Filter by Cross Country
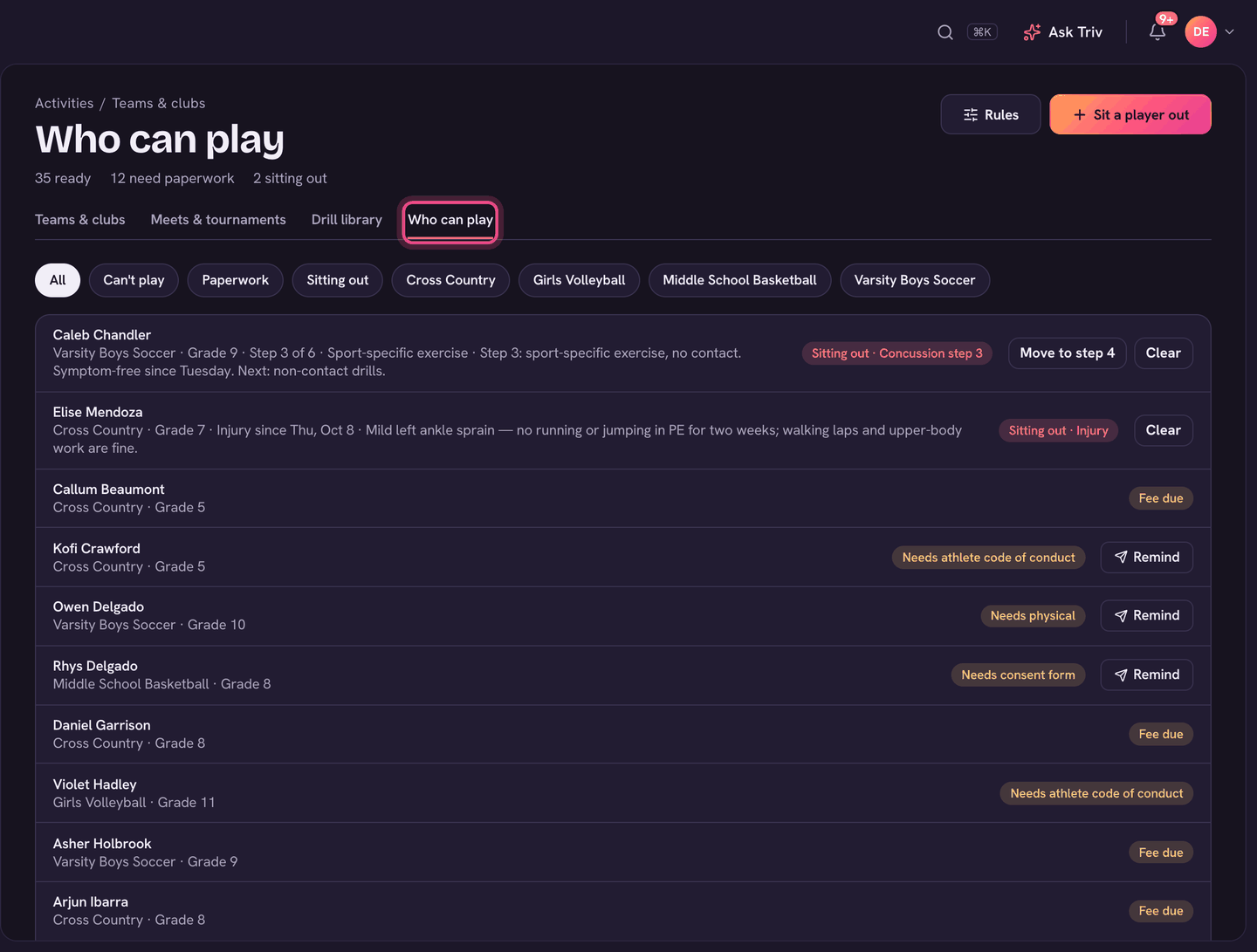This screenshot has height=952, width=1257. tap(450, 280)
